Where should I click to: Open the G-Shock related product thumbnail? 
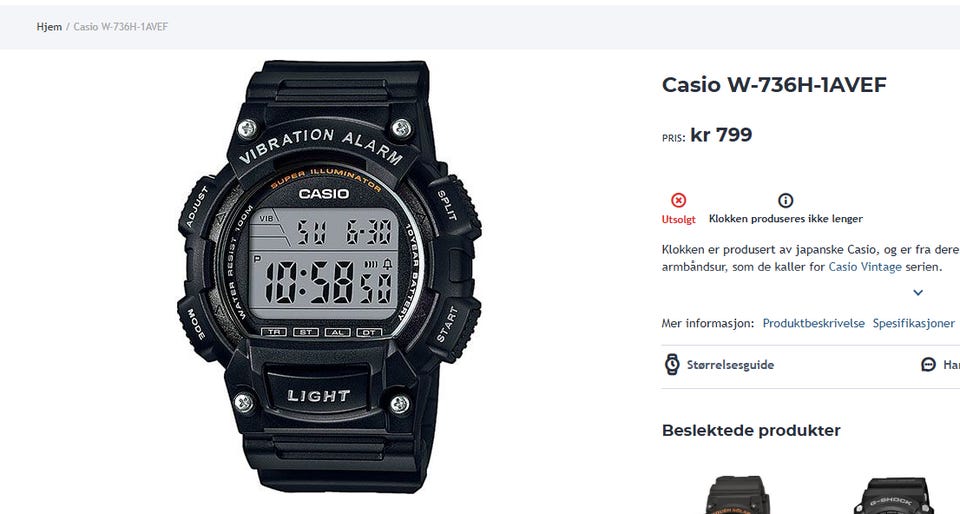pyautogui.click(x=894, y=496)
